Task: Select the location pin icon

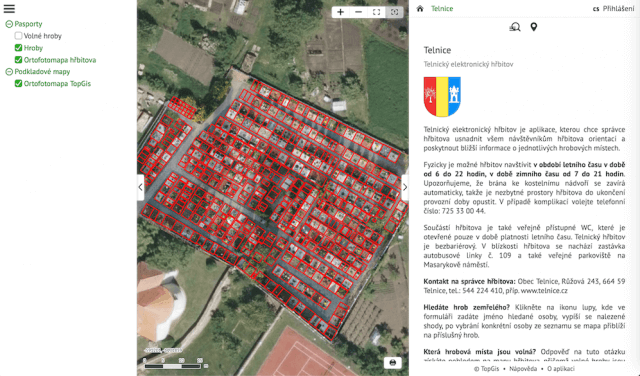Action: 533,27
